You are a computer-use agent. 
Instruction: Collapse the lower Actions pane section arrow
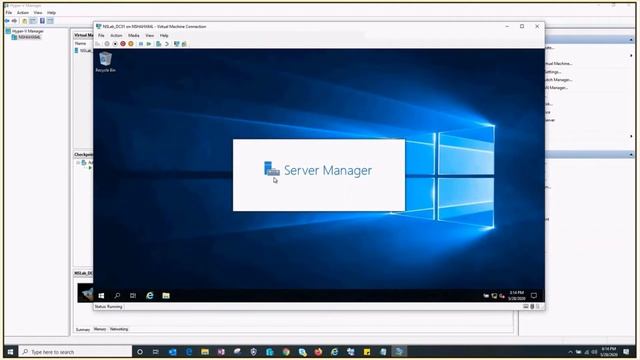point(631,155)
